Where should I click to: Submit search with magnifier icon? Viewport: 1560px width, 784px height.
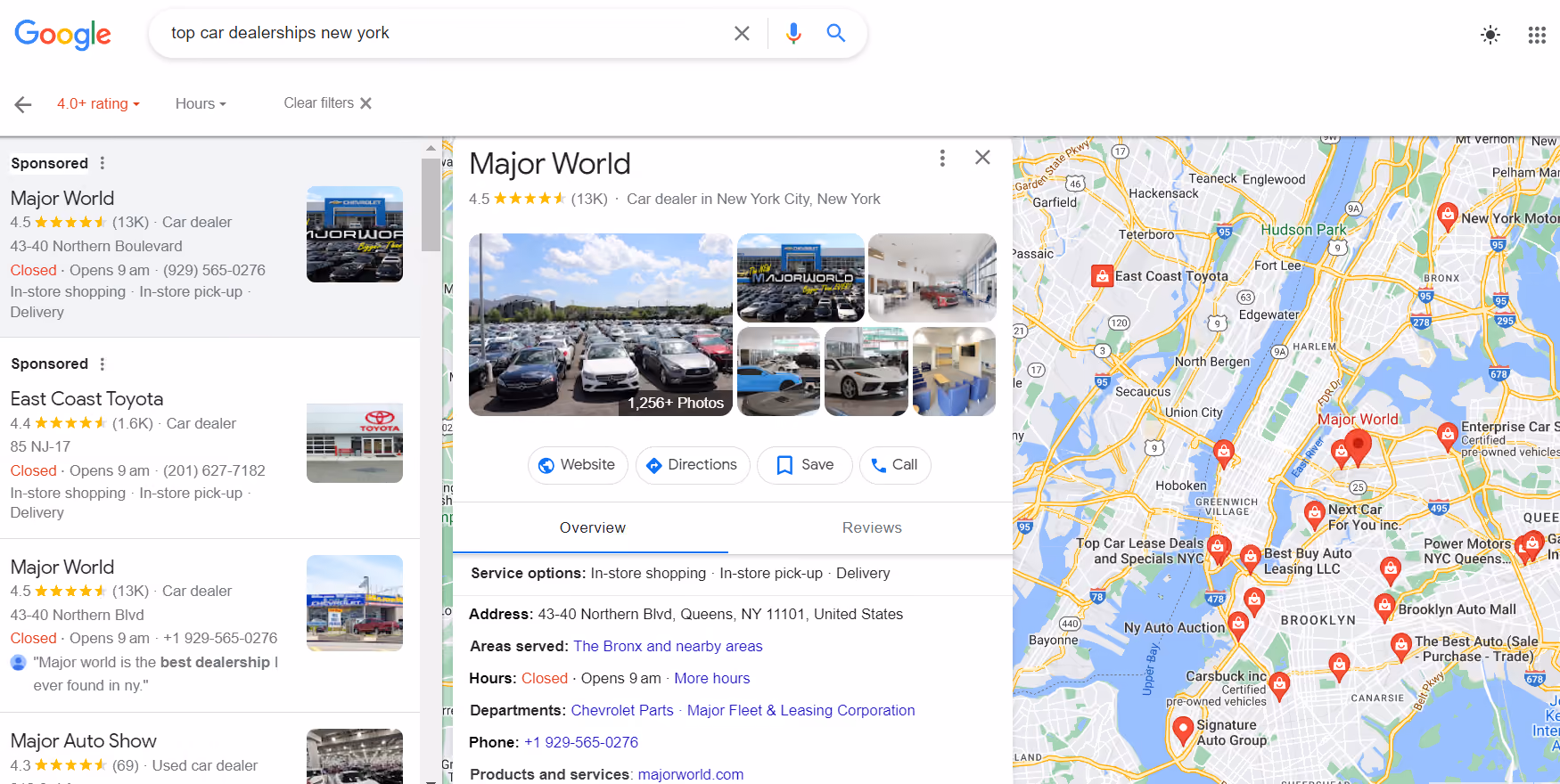[x=835, y=33]
